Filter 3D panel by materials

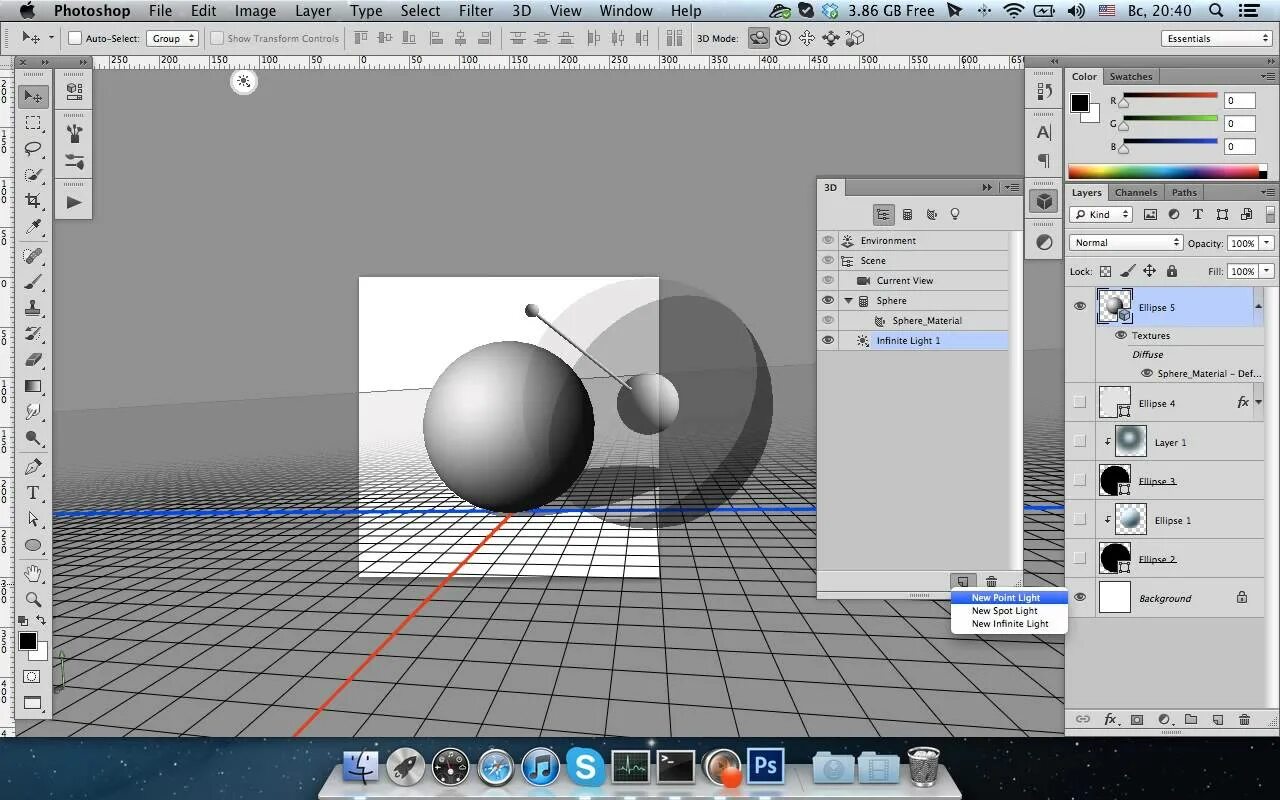click(931, 214)
